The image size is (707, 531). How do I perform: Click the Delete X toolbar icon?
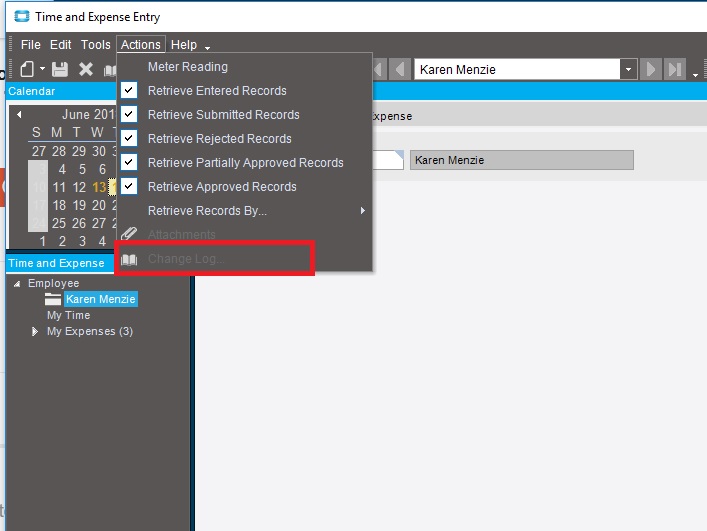coord(86,69)
